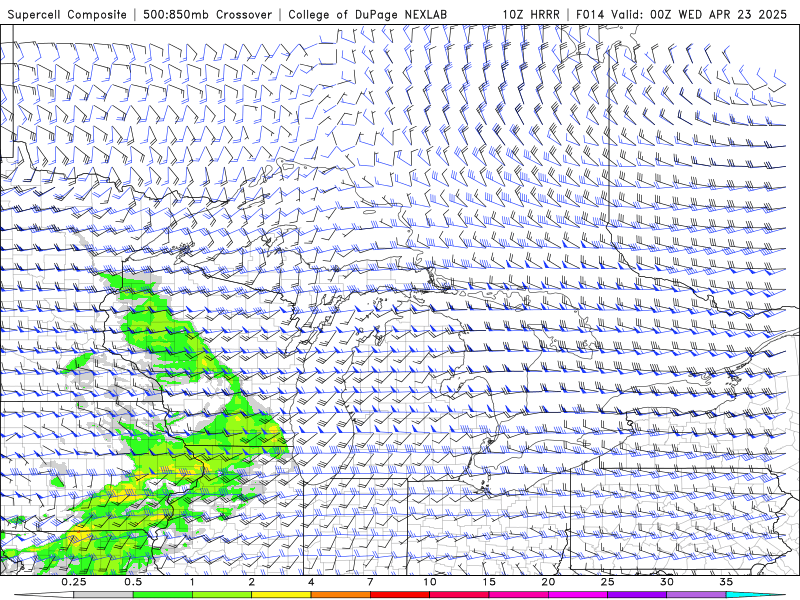Select the green 0.5–1 legend swatch
Screen dimensions: 800x600
[163, 595]
